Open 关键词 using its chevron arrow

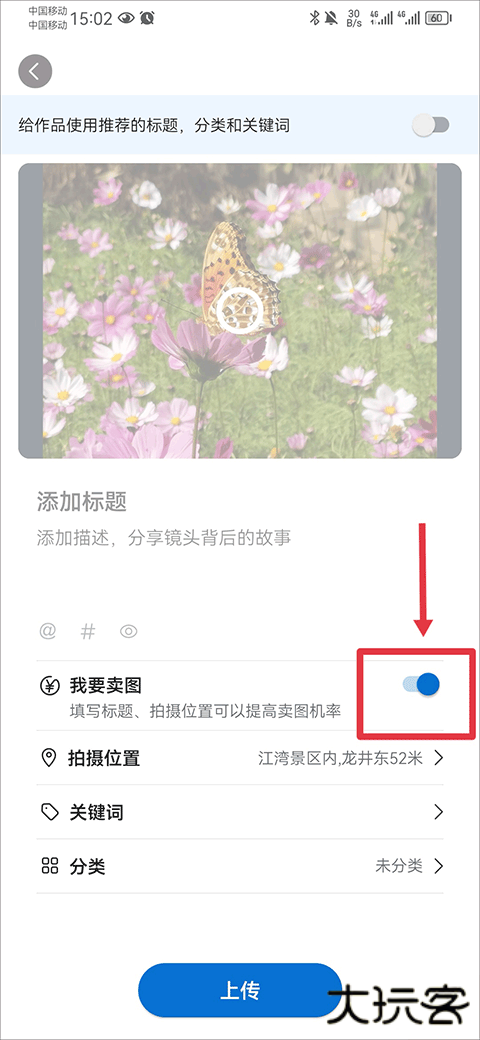point(438,812)
